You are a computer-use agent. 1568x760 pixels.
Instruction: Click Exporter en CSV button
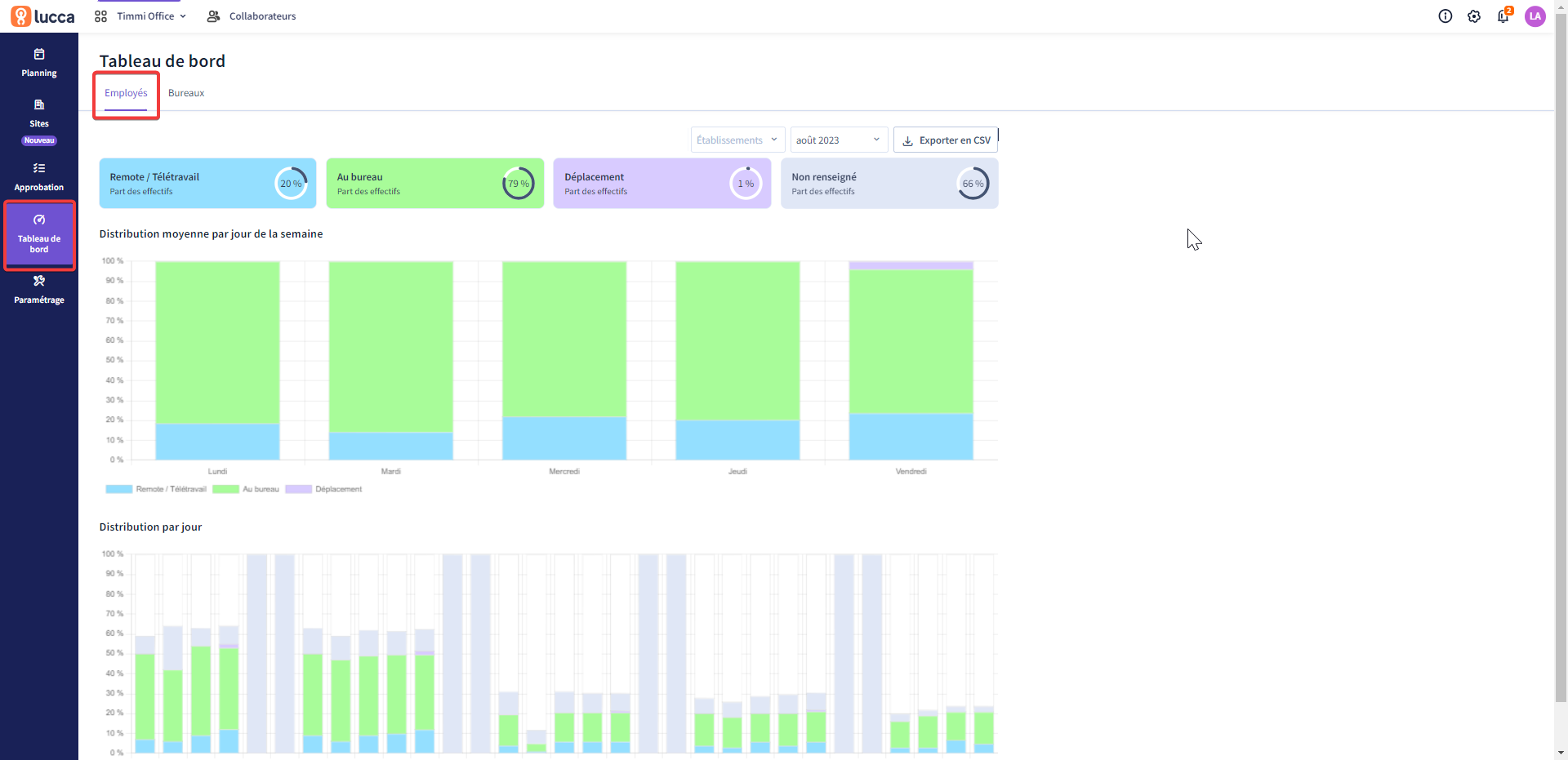click(x=946, y=140)
